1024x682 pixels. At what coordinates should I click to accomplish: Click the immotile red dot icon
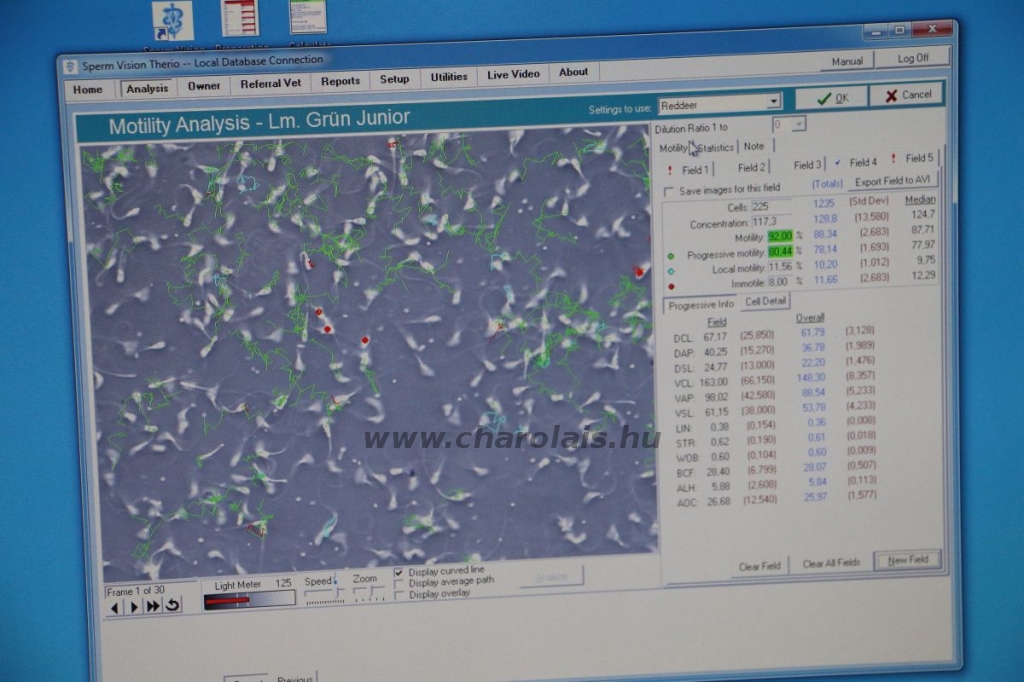pos(671,285)
